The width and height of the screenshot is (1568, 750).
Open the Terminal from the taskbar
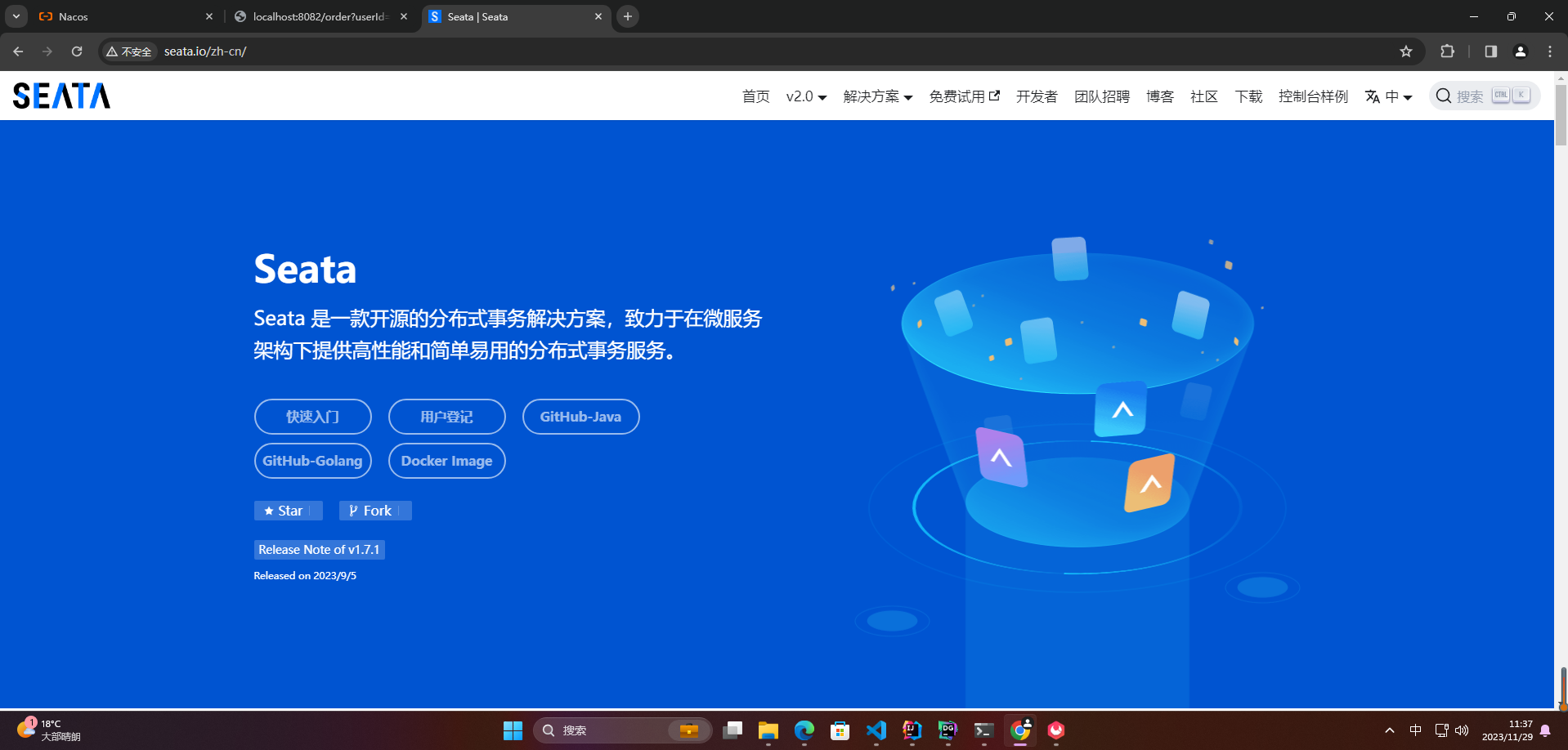coord(983,730)
